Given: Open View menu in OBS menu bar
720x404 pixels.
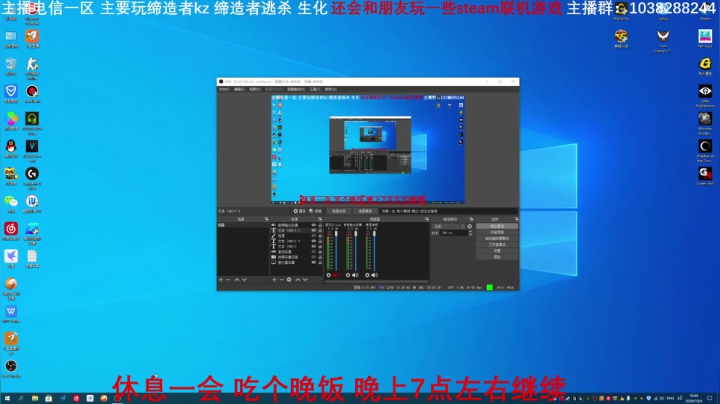Looking at the screenshot, I should 255,89.
